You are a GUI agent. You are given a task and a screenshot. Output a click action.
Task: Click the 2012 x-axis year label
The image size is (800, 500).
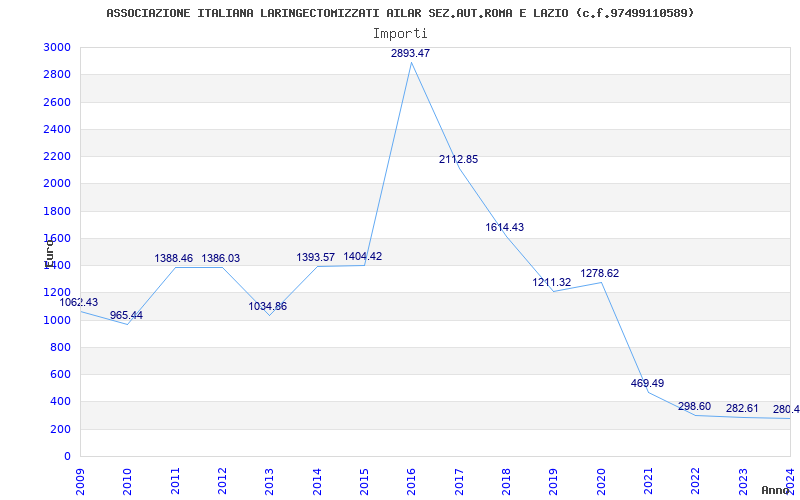[222, 481]
